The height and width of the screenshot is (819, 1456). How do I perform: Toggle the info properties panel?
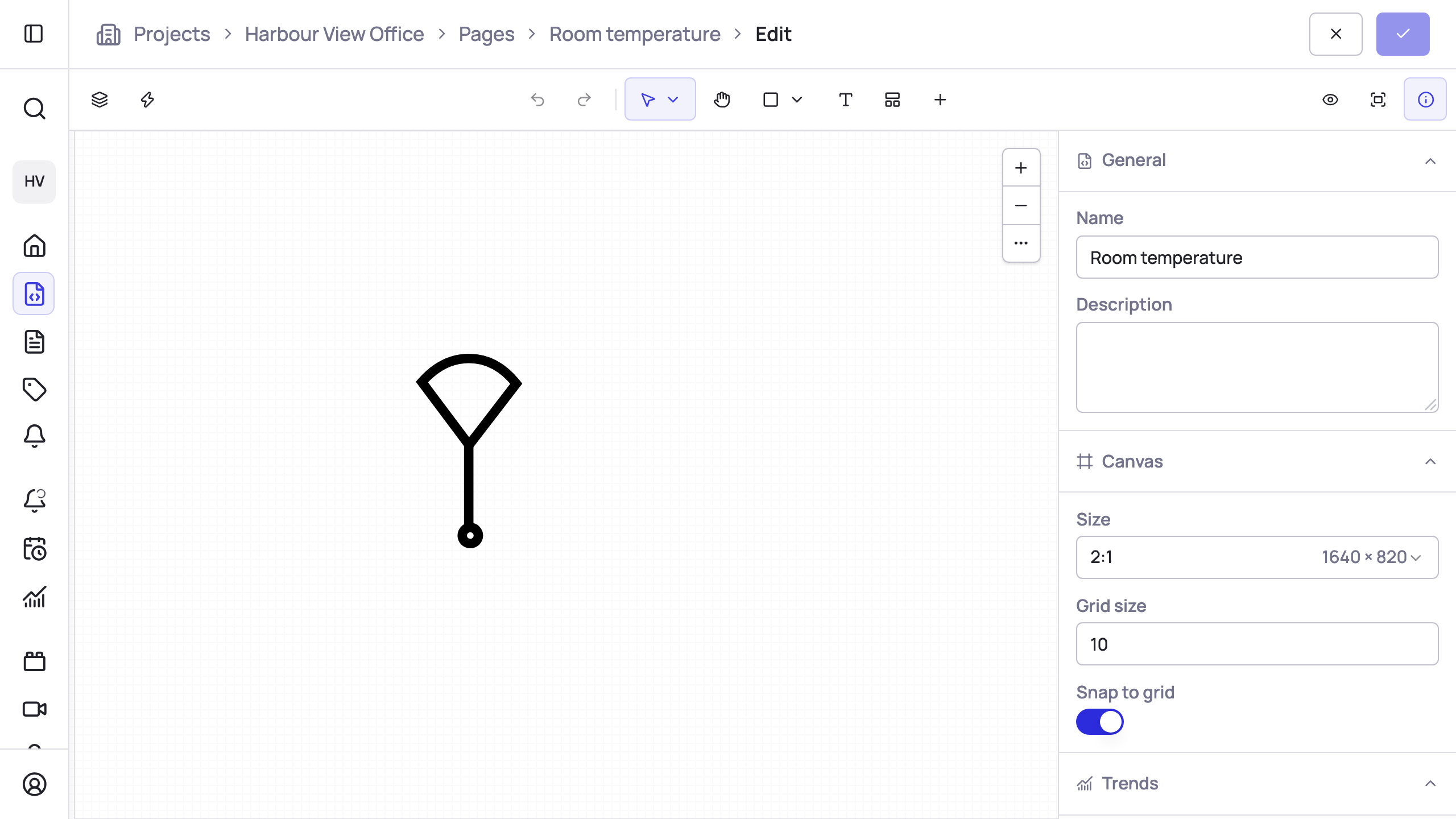(x=1425, y=100)
